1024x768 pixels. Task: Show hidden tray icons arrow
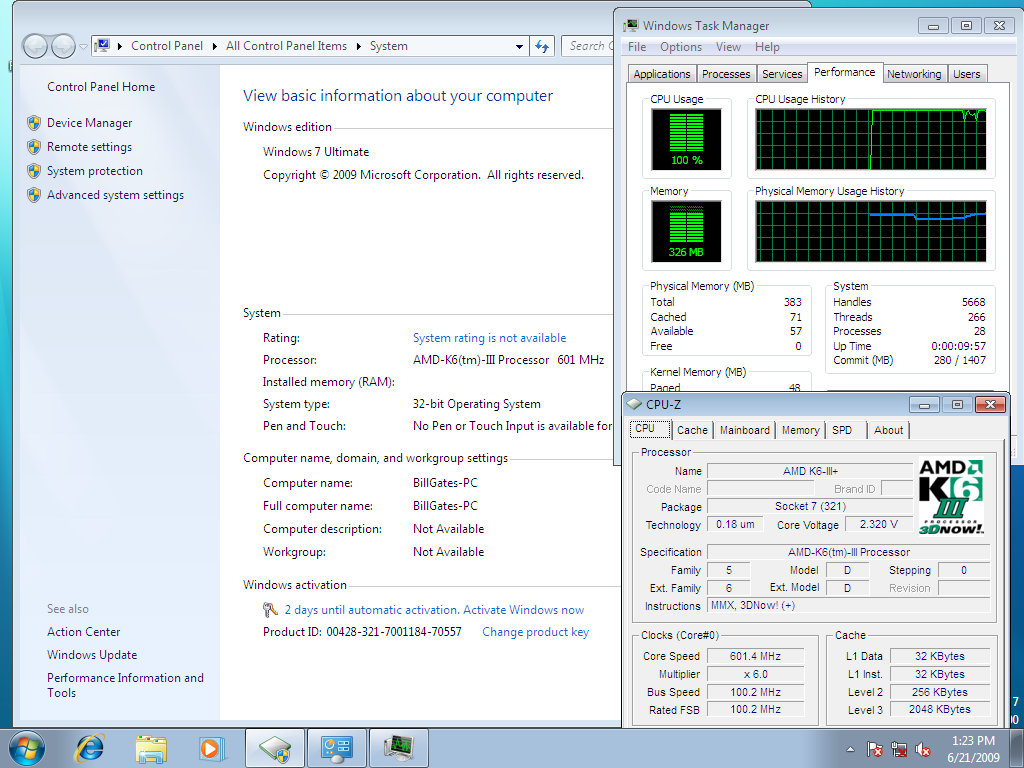point(850,749)
